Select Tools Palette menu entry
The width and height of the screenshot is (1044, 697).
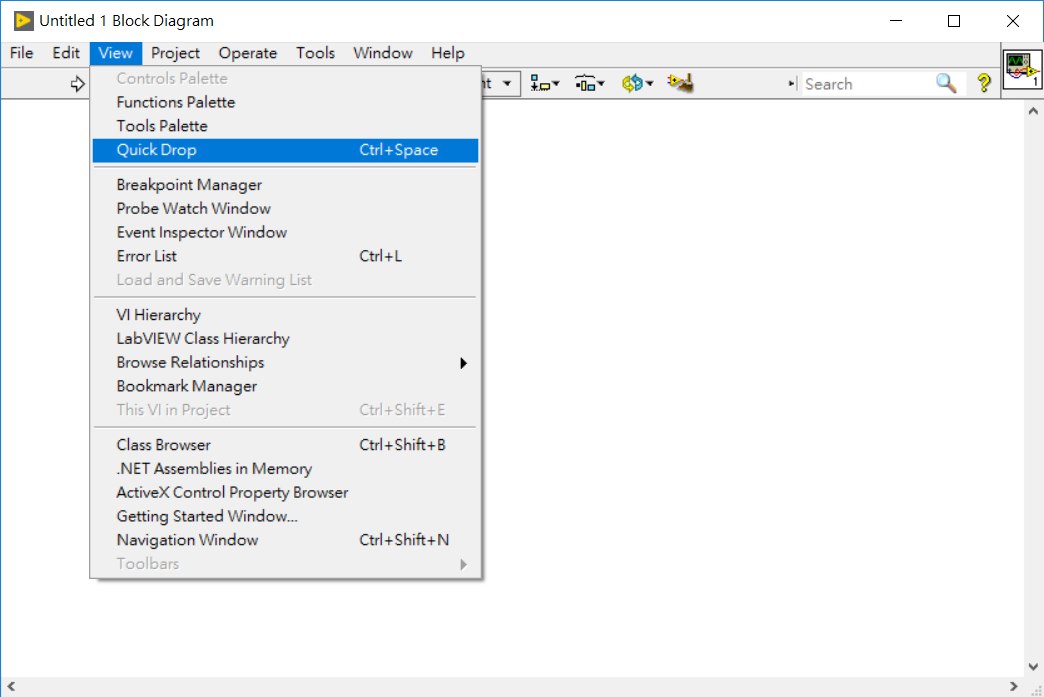pos(285,126)
